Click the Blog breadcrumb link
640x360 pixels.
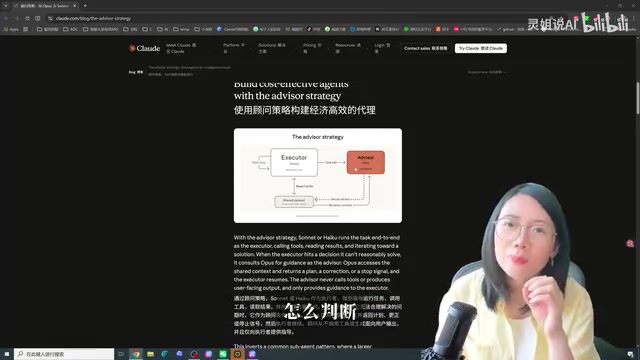pyautogui.click(x=136, y=72)
